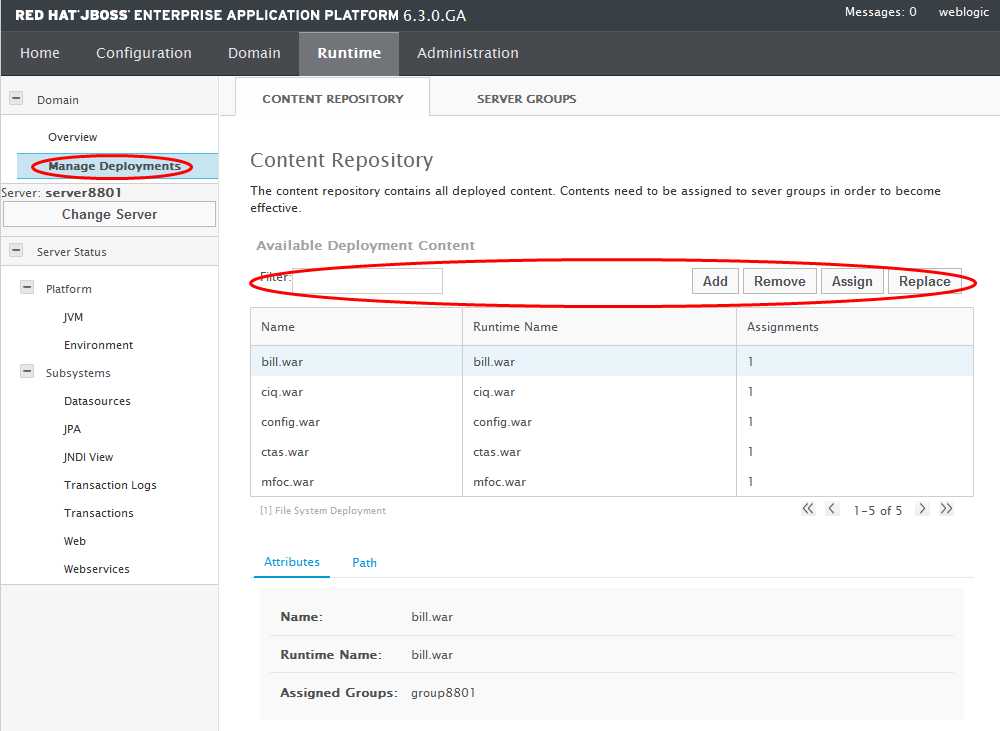Open Messages: 0 in header
1000x731 pixels.
tap(880, 12)
